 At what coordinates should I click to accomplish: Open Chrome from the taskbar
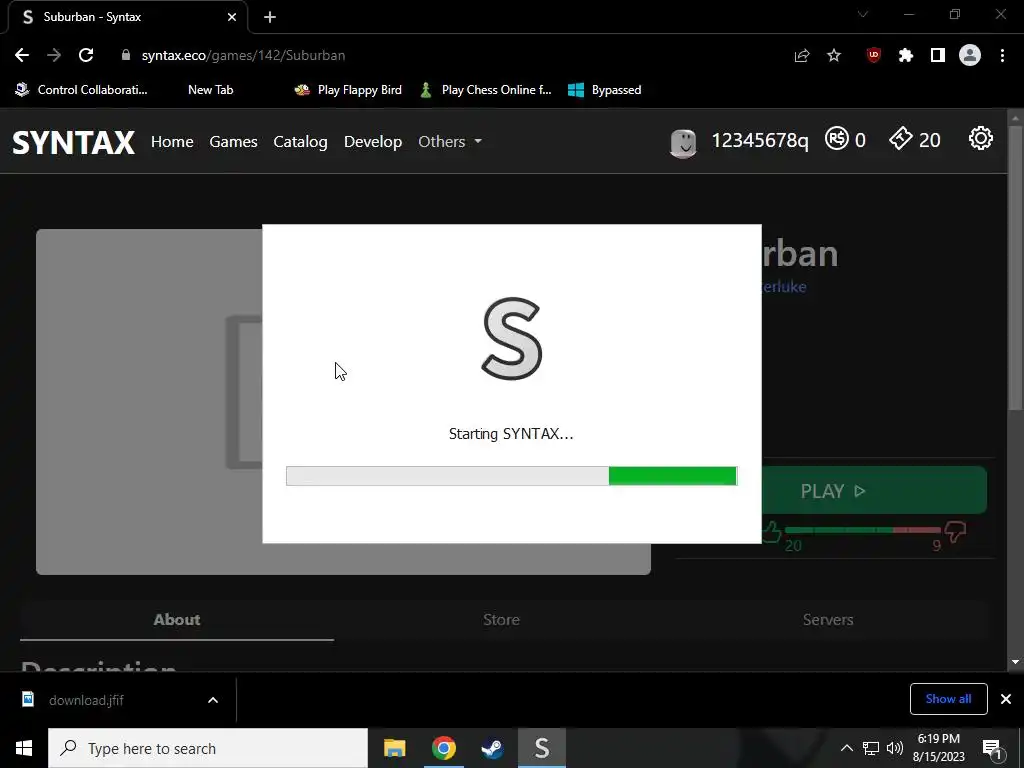click(443, 748)
